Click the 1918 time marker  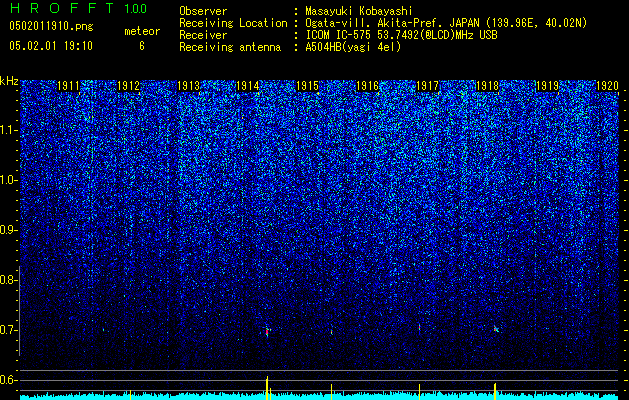click(487, 86)
